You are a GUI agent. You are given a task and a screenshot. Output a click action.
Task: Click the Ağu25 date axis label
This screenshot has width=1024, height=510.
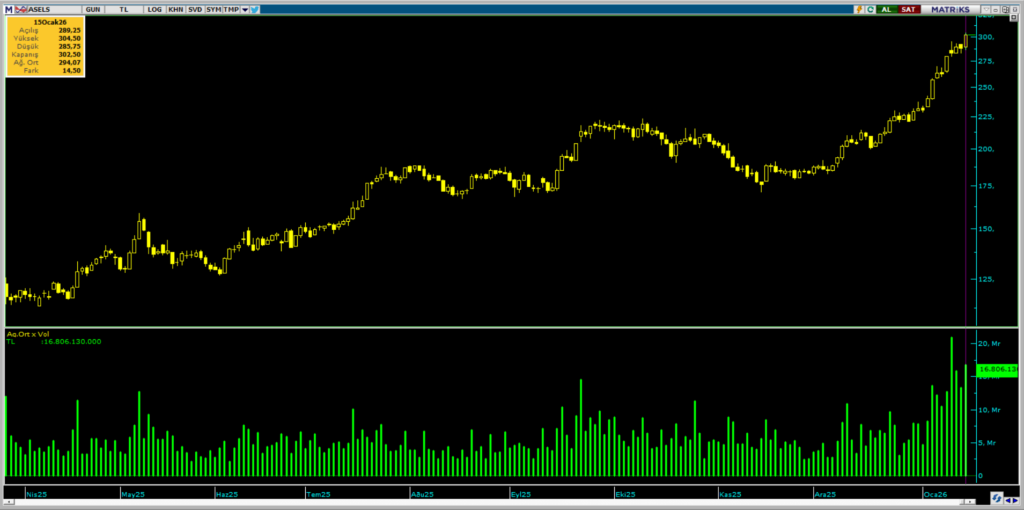coord(422,494)
